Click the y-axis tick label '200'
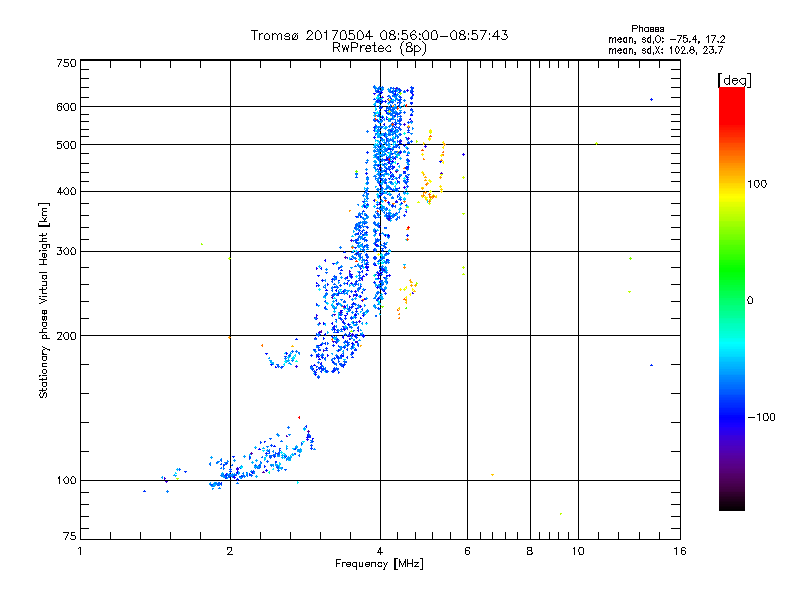Screen dimensions: 800x600 (x=66, y=336)
